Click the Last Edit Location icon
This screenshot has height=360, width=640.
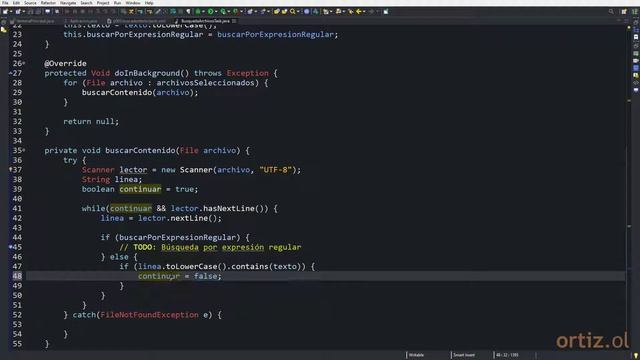point(351,11)
